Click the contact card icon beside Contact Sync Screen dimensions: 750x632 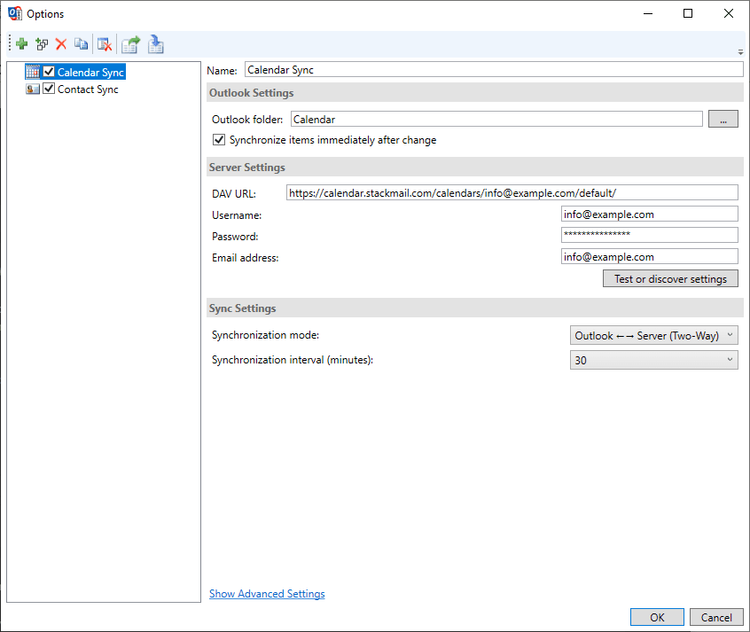(x=33, y=89)
